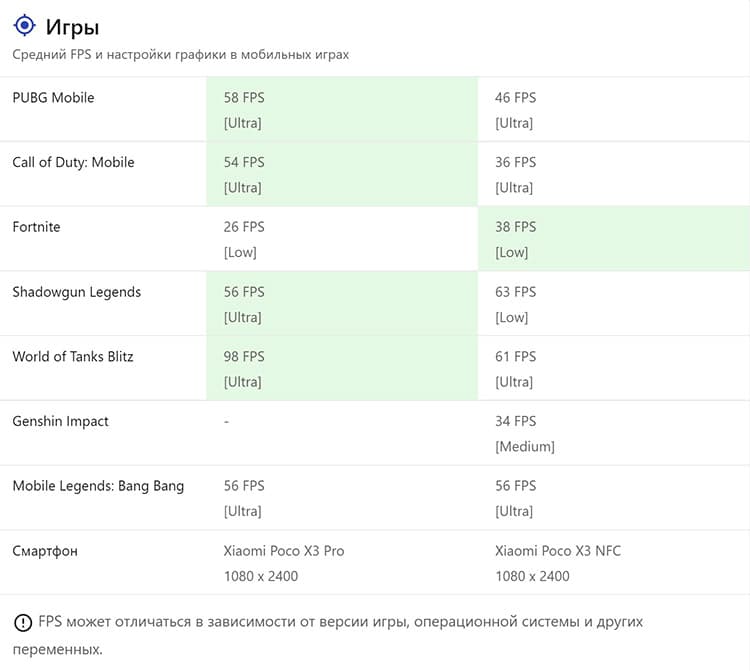Open the Xiaomi Poco X3 NFC name
This screenshot has width=750, height=671.
tap(558, 550)
